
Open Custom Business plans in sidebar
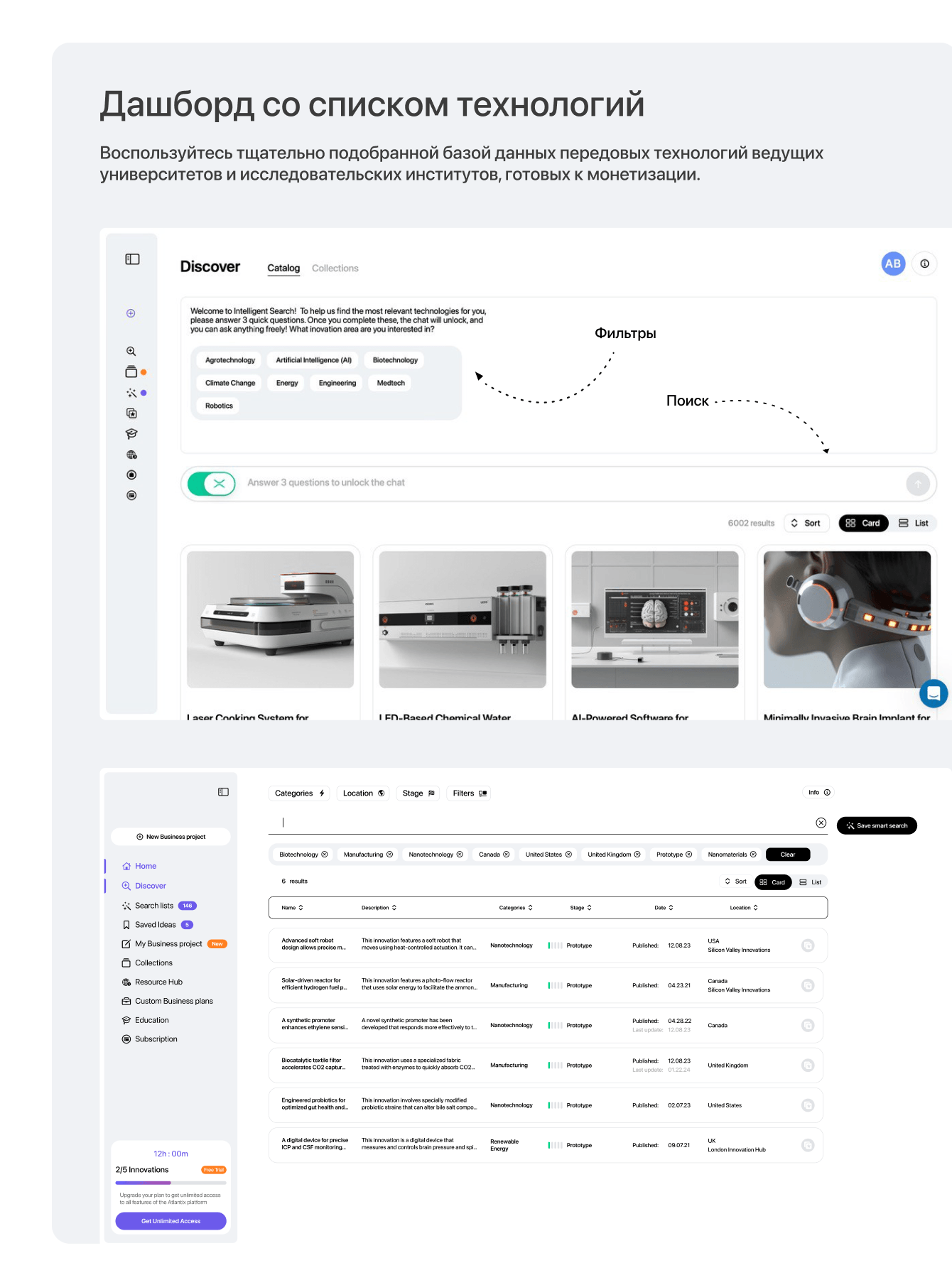167,1002
